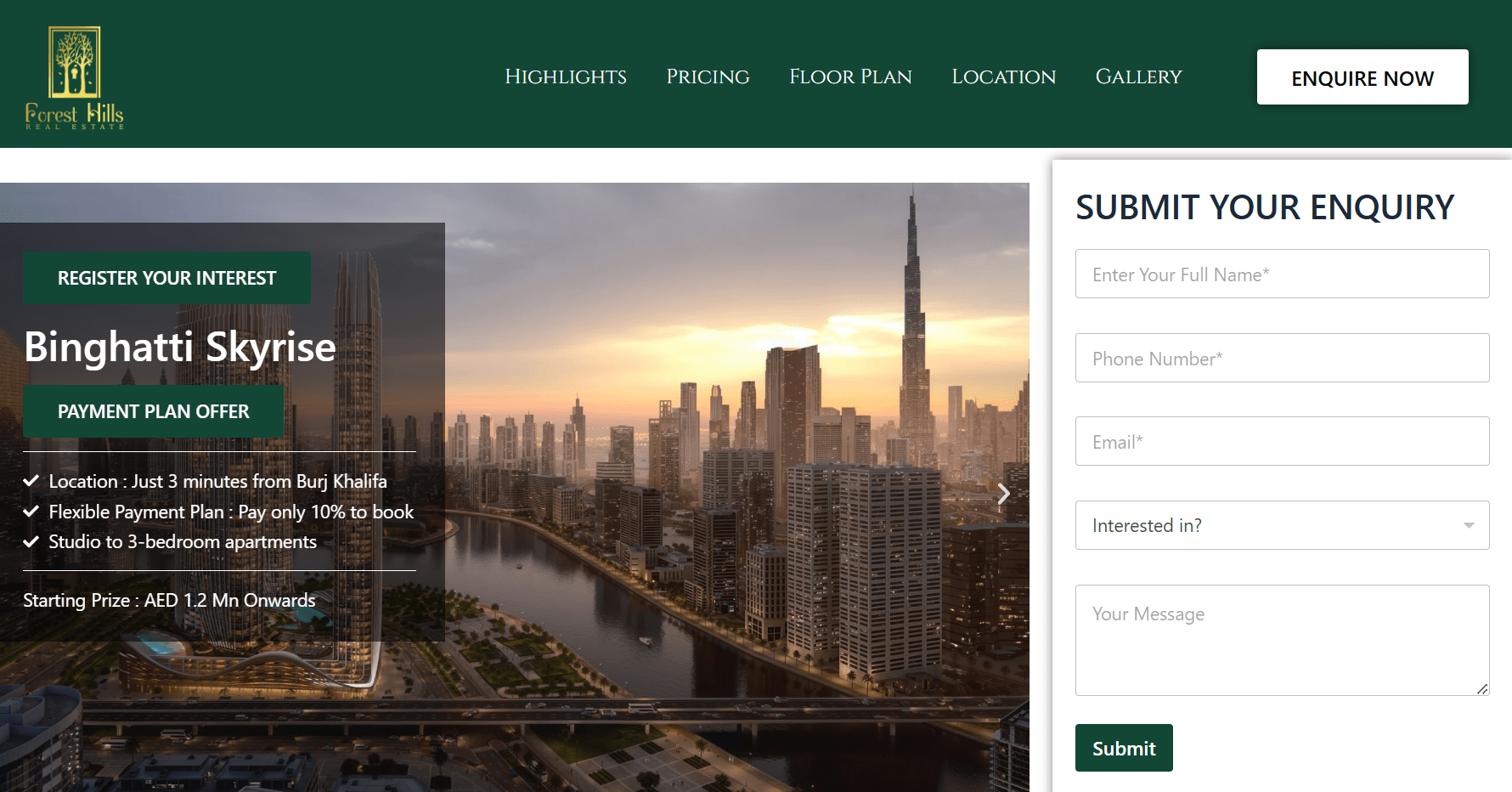
Task: Open the Payment Plan Offer button
Action: 153,411
